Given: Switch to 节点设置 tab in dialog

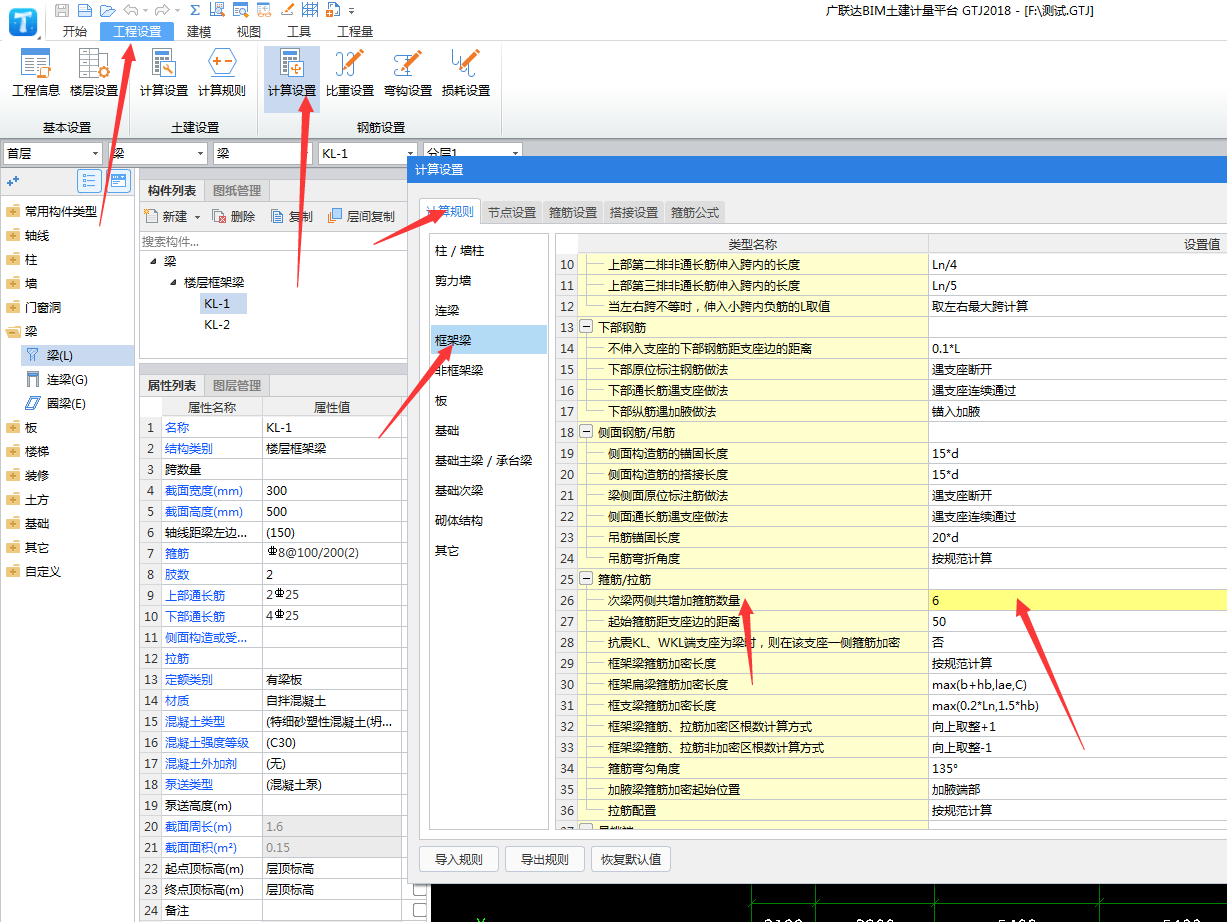Looking at the screenshot, I should click(x=512, y=212).
